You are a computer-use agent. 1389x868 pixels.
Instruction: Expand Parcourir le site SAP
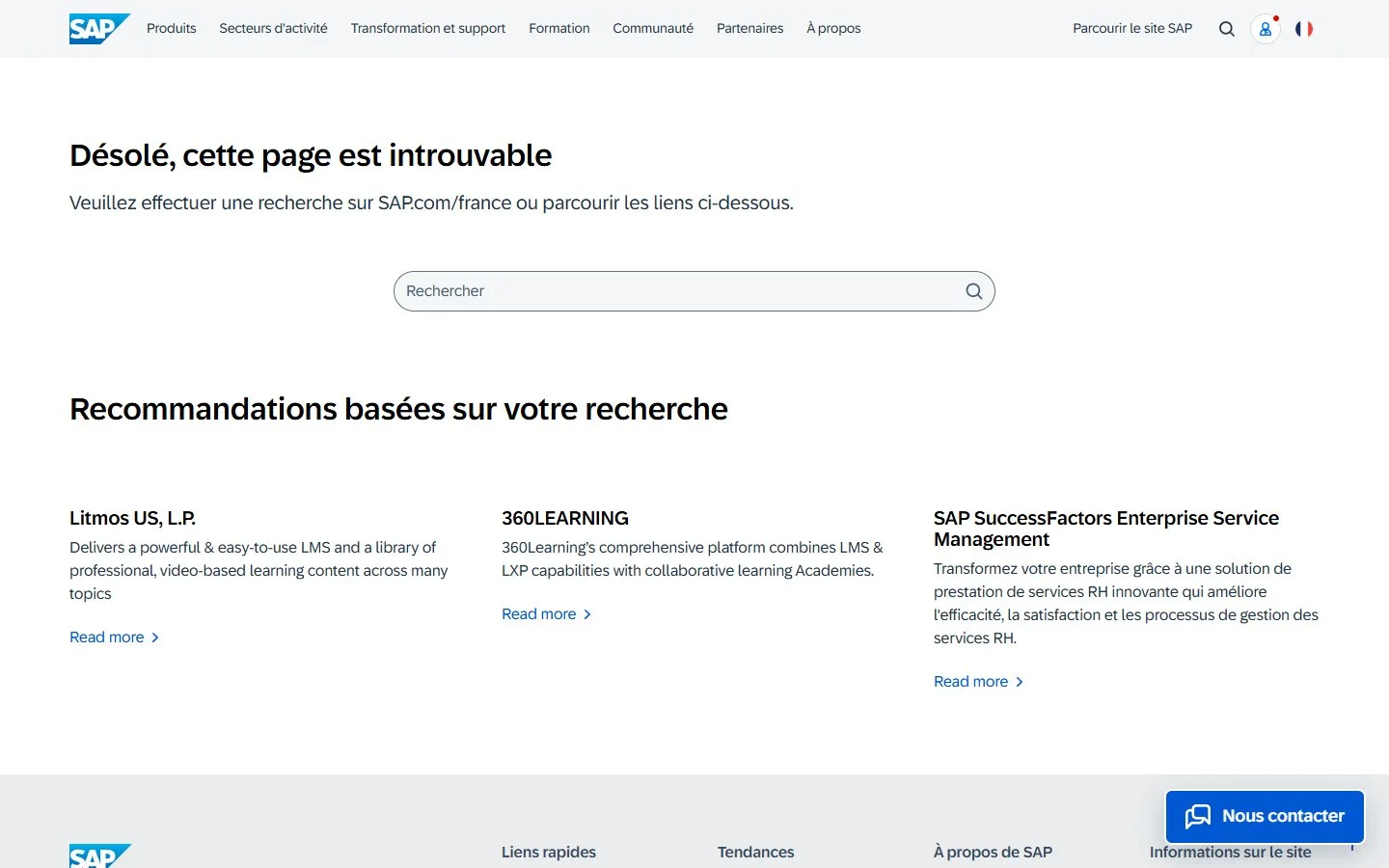tap(1132, 29)
